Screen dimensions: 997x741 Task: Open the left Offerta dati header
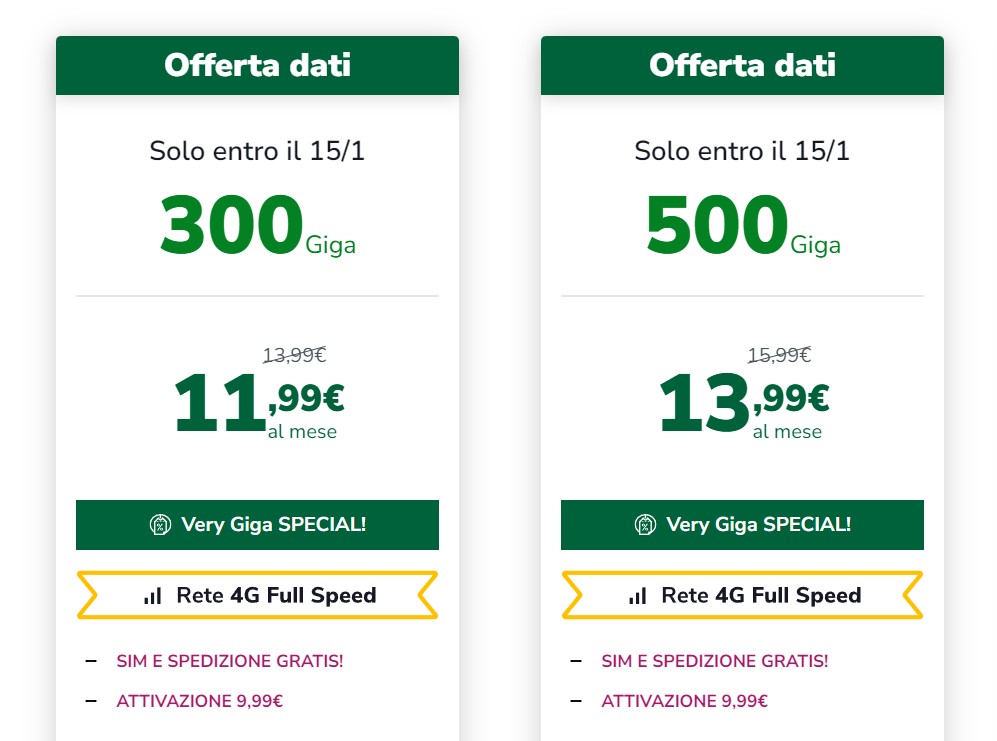[257, 66]
